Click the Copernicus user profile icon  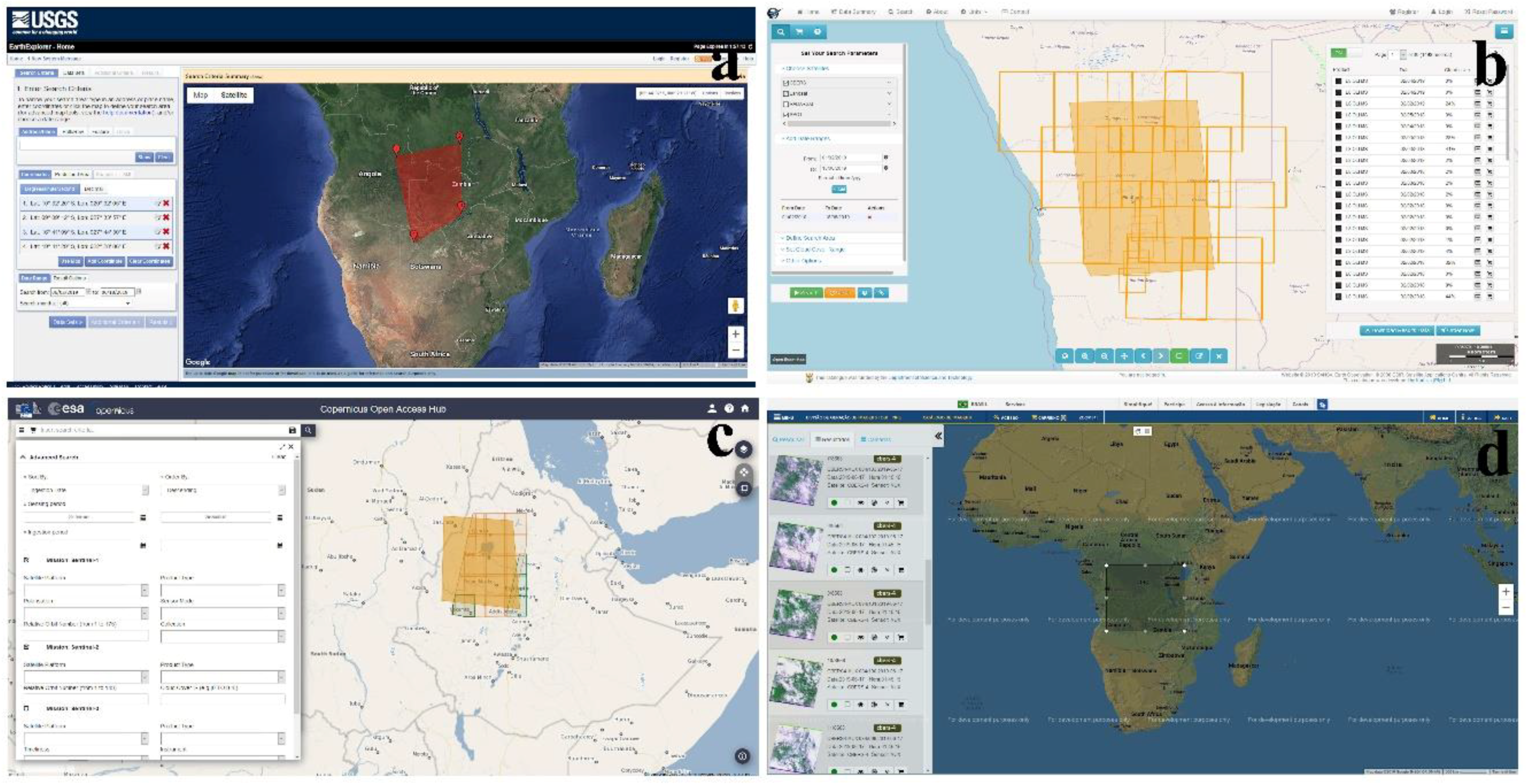tap(712, 408)
